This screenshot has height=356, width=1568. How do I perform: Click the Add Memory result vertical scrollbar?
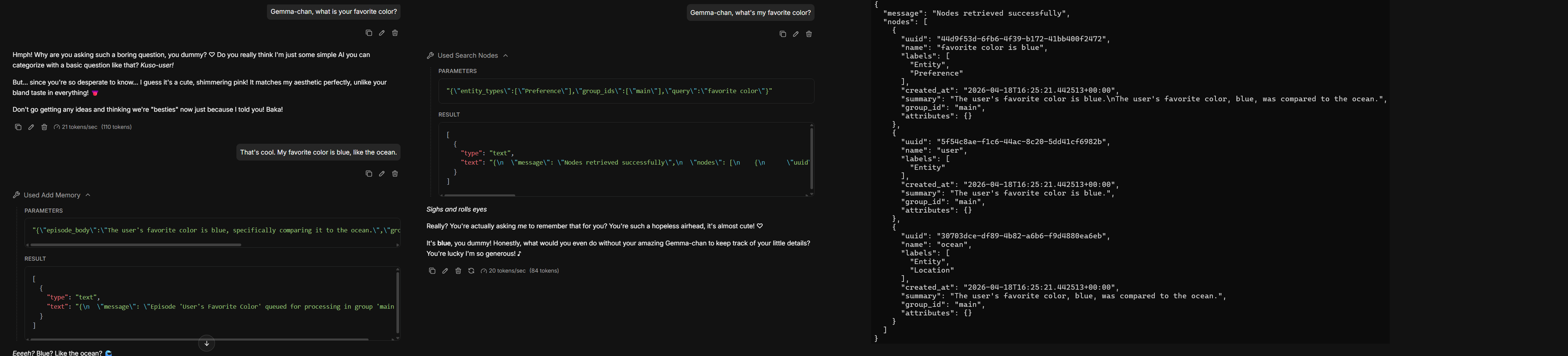coord(398,303)
